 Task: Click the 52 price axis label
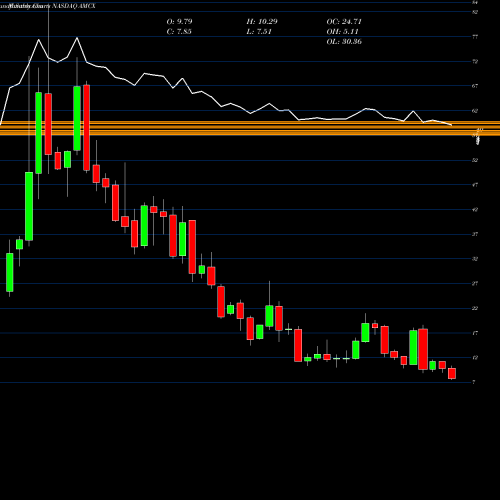pyautogui.click(x=475, y=160)
